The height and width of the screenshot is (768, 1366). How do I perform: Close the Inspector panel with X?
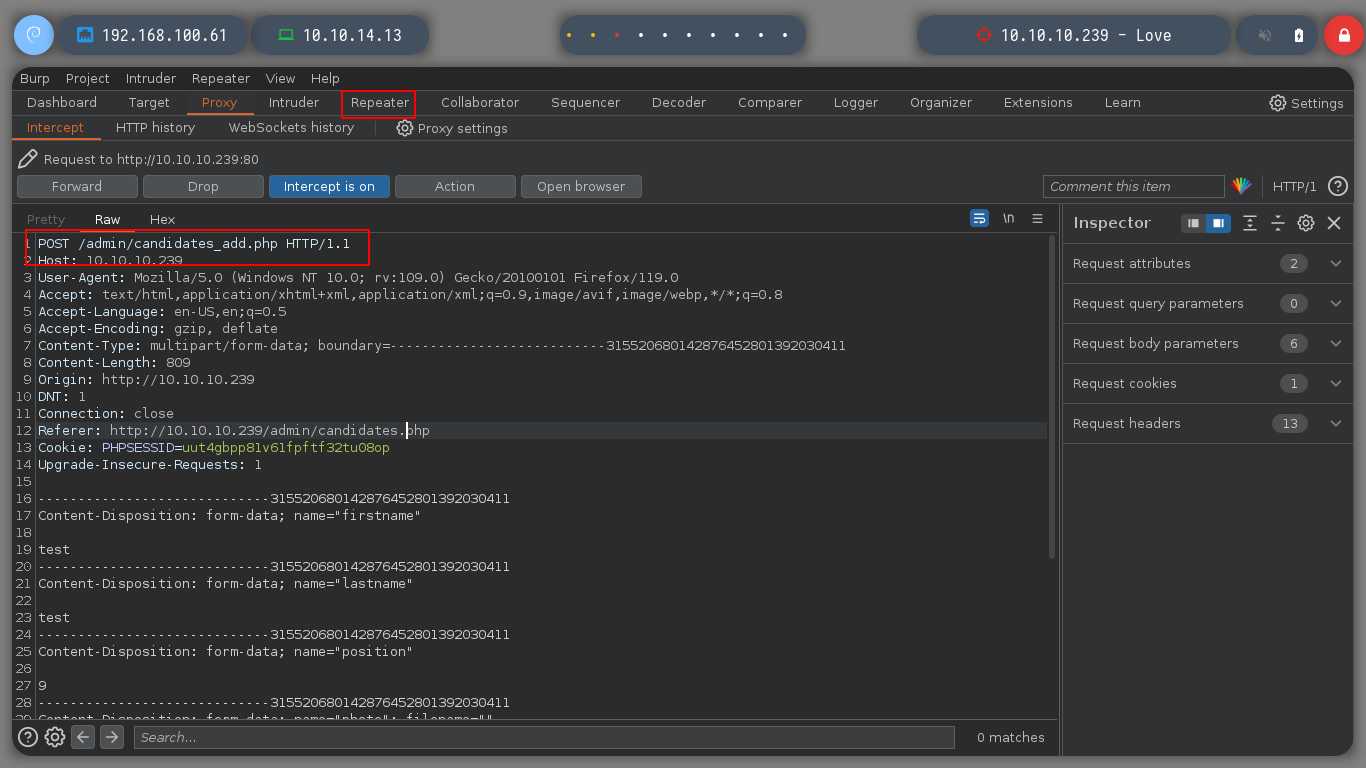point(1334,223)
